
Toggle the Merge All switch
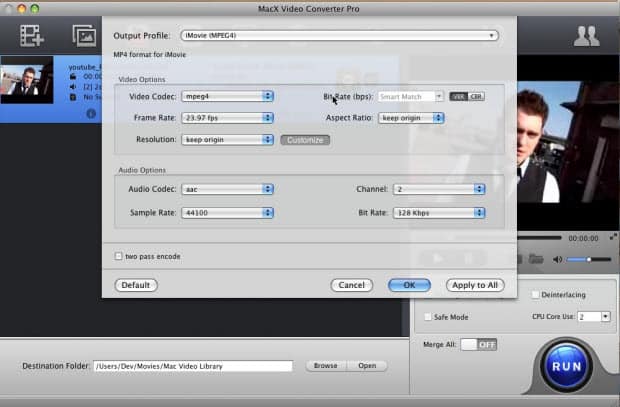point(478,345)
